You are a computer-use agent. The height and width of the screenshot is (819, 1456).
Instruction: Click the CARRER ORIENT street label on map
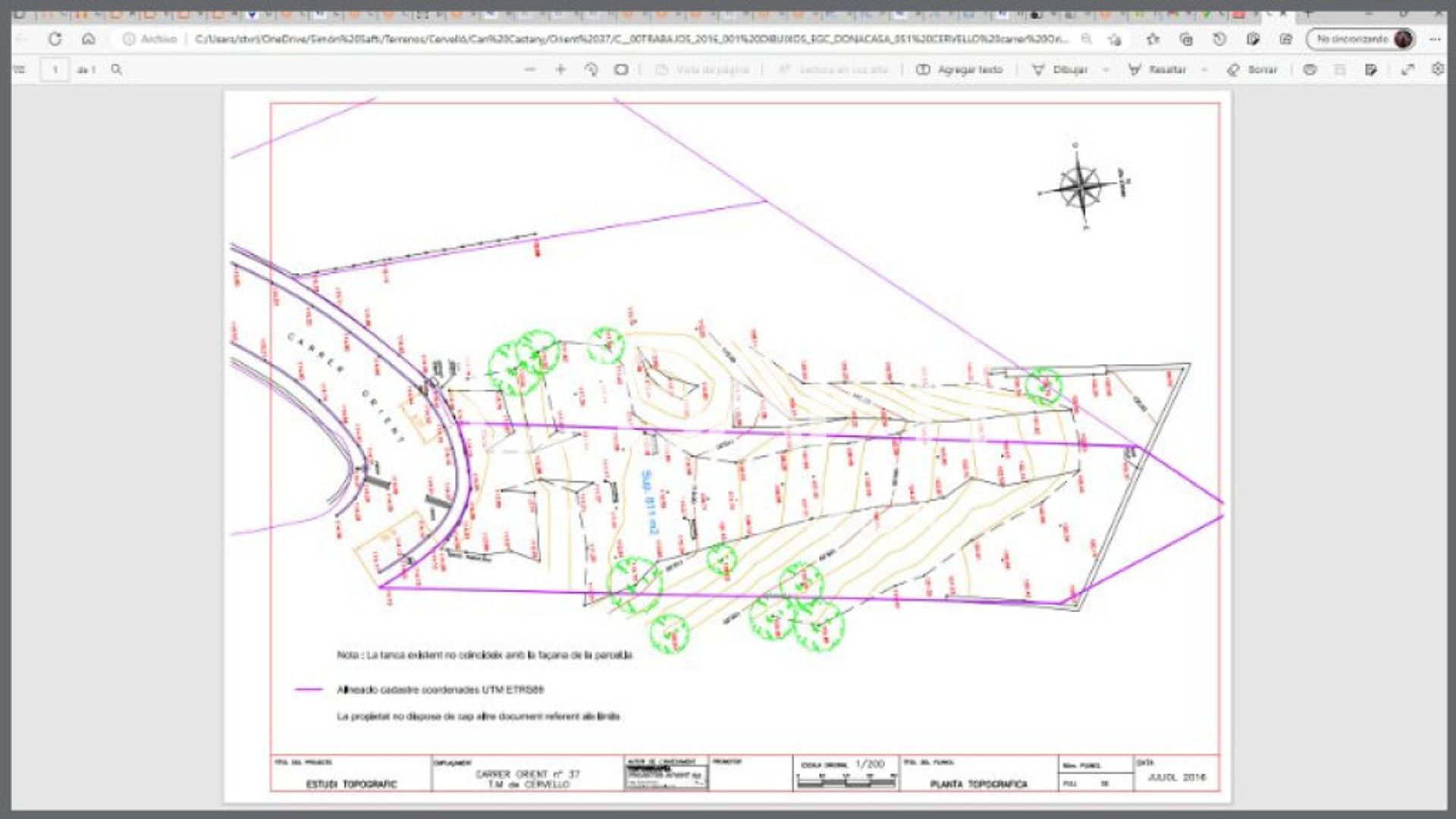tap(345, 388)
